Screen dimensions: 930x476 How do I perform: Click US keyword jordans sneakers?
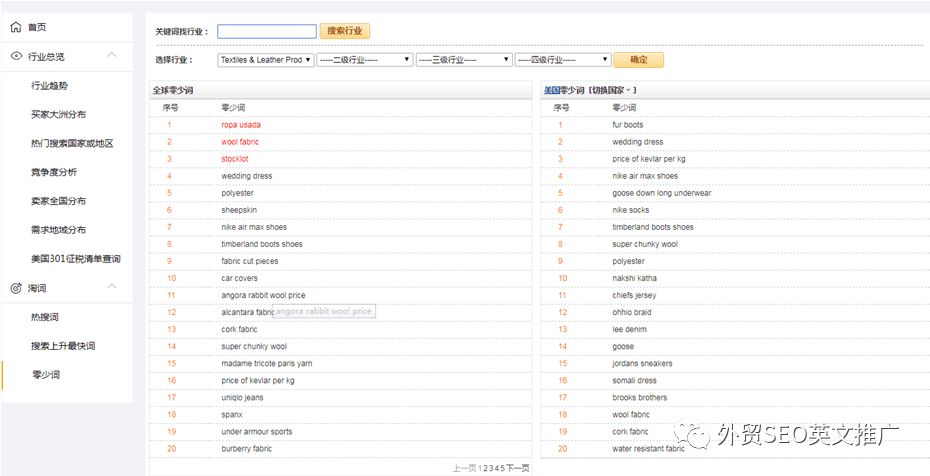(642, 363)
